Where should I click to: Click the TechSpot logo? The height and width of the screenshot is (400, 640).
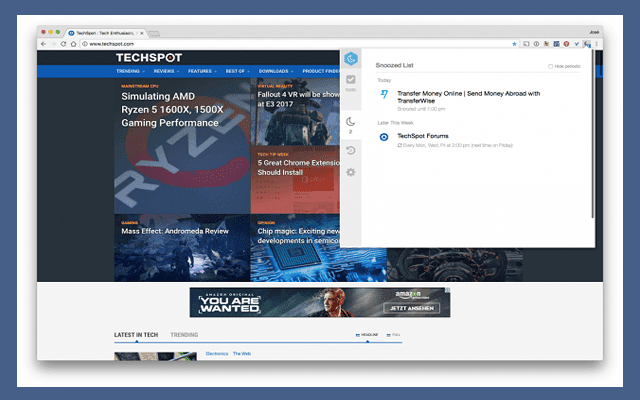[x=149, y=58]
